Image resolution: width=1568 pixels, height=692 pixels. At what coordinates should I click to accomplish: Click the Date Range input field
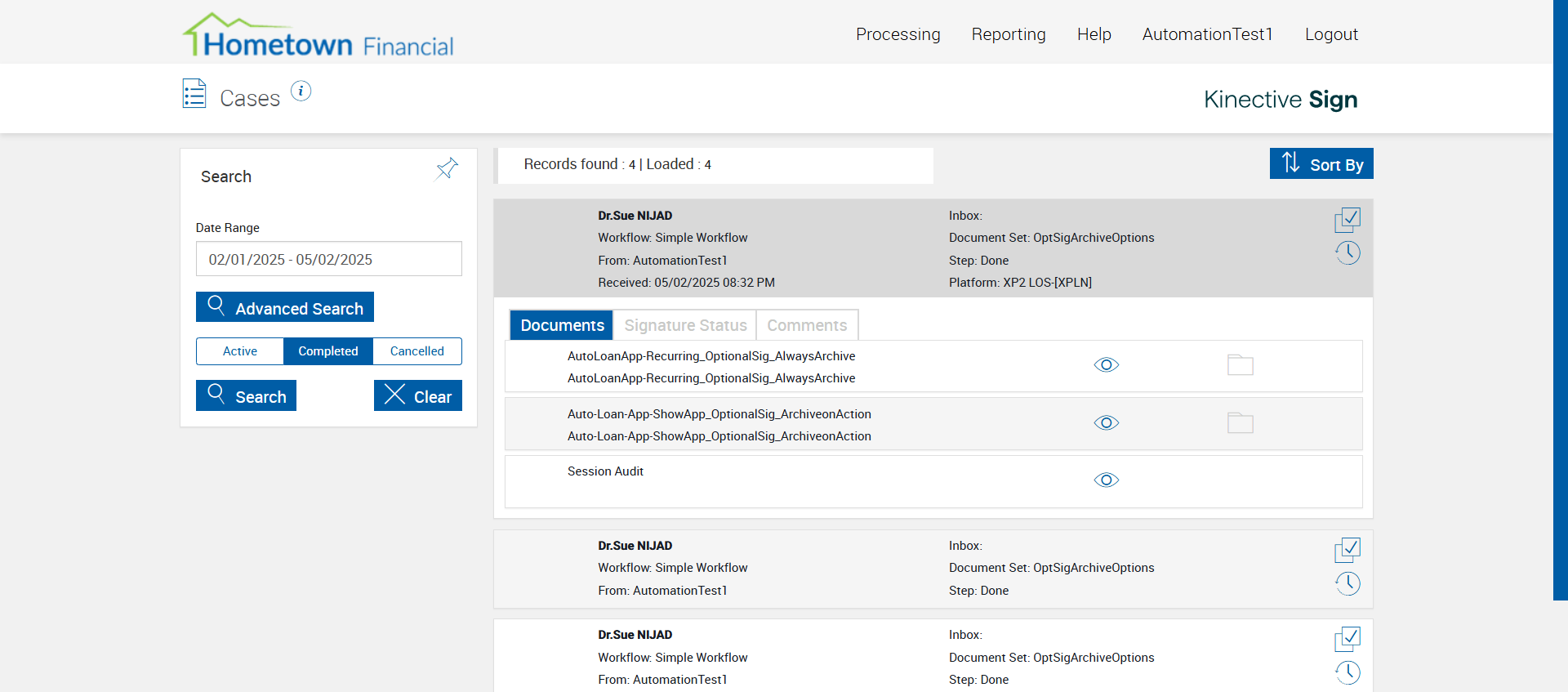pos(328,259)
